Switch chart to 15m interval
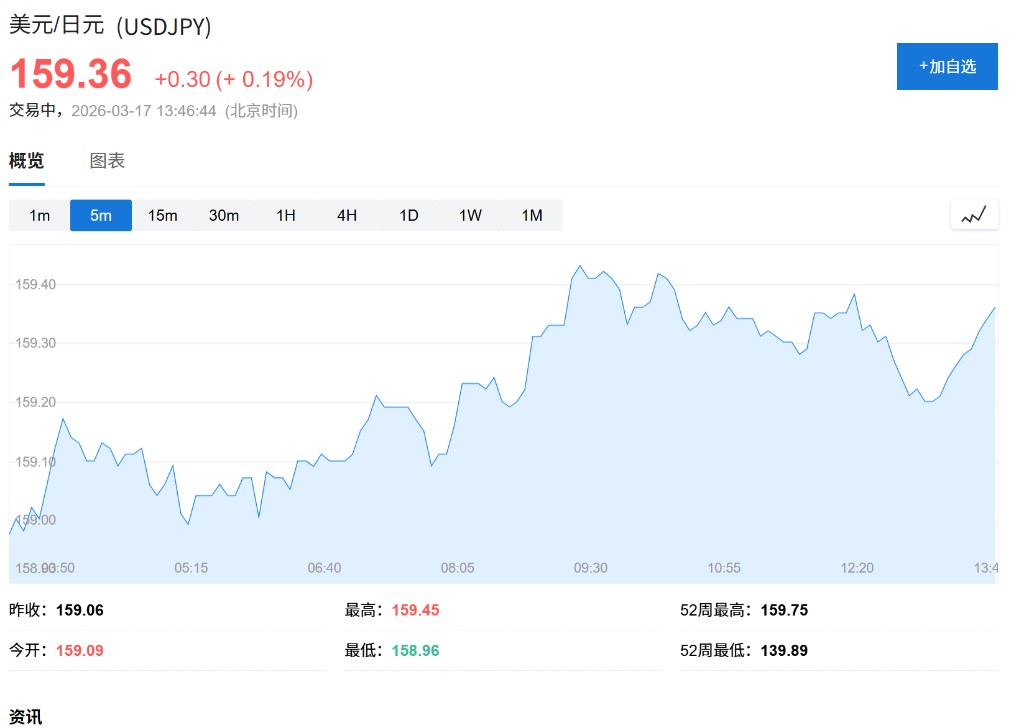Viewport: 1024px width, 728px height. pyautogui.click(x=162, y=215)
